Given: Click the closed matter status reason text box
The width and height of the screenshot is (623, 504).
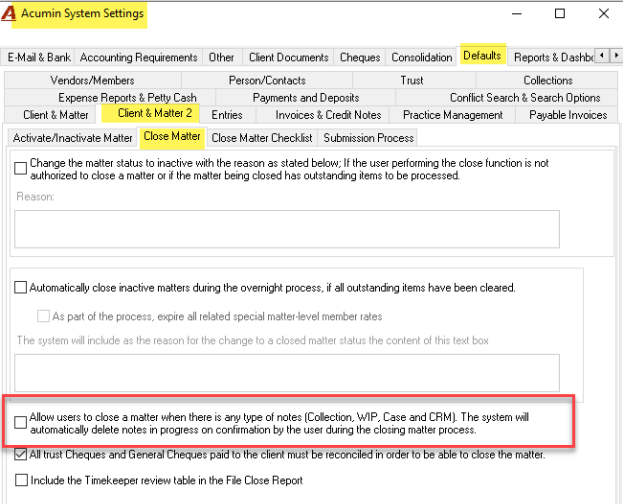Looking at the screenshot, I should pyautogui.click(x=287, y=373).
